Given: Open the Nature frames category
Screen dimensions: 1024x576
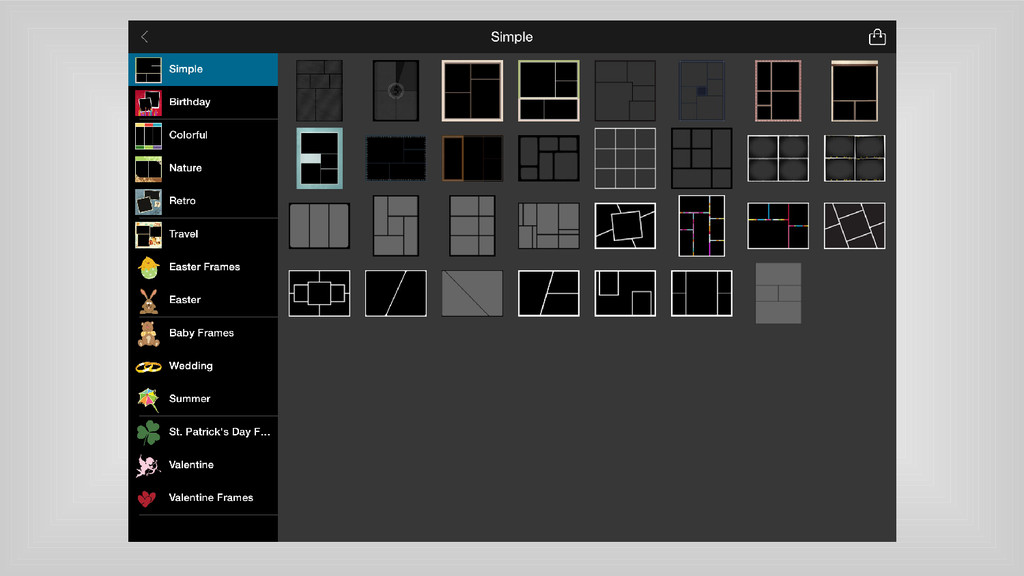Looking at the screenshot, I should click(x=203, y=168).
